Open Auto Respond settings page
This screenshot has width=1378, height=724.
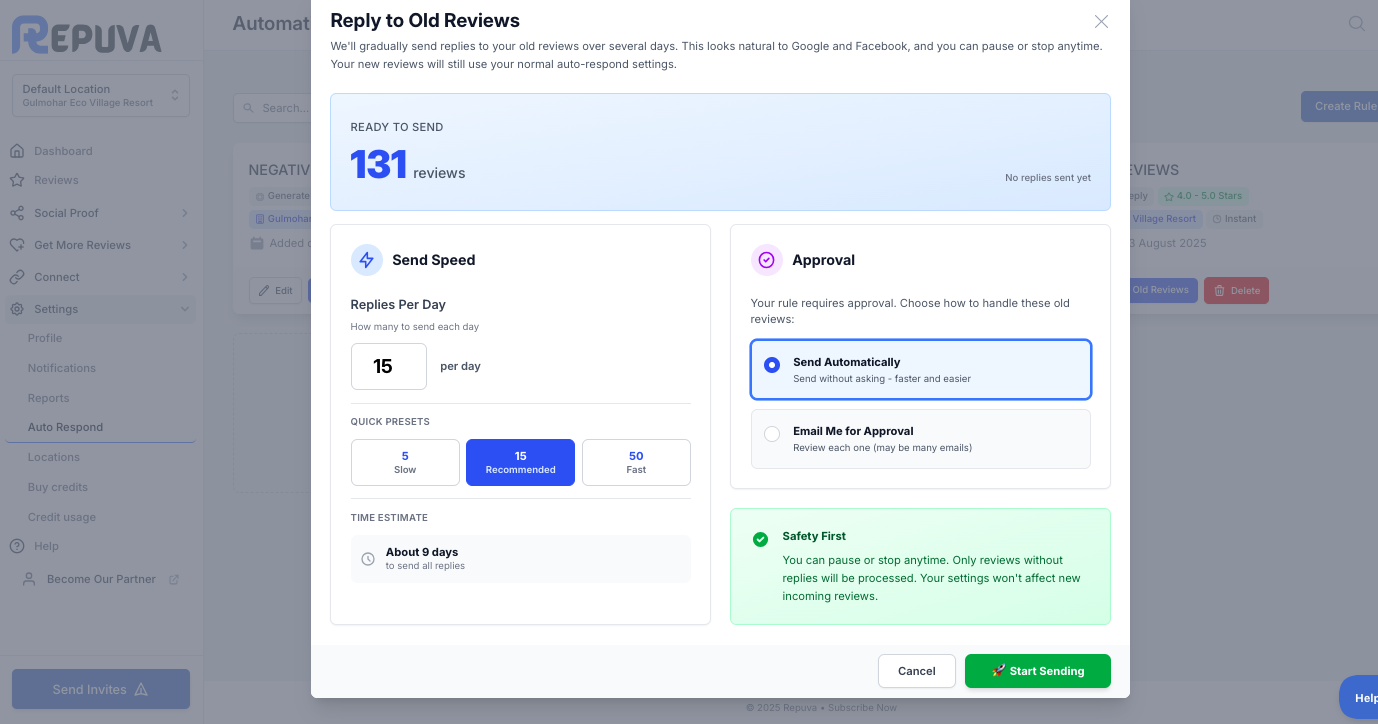(66, 427)
